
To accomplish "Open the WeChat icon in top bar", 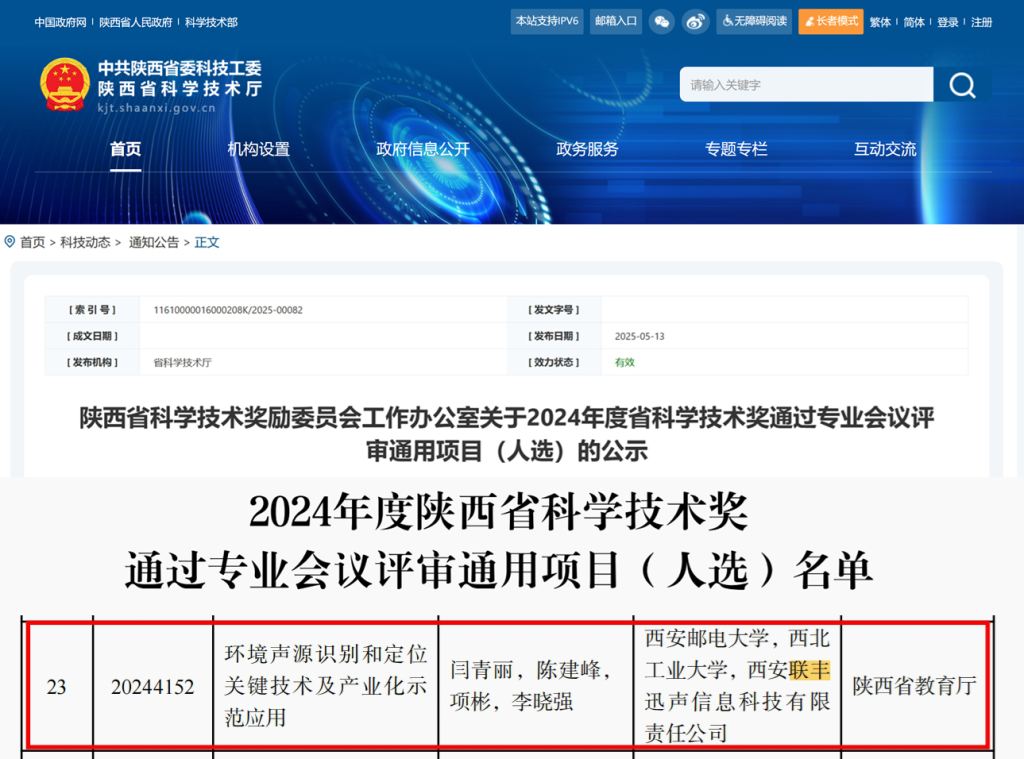I will coord(662,22).
